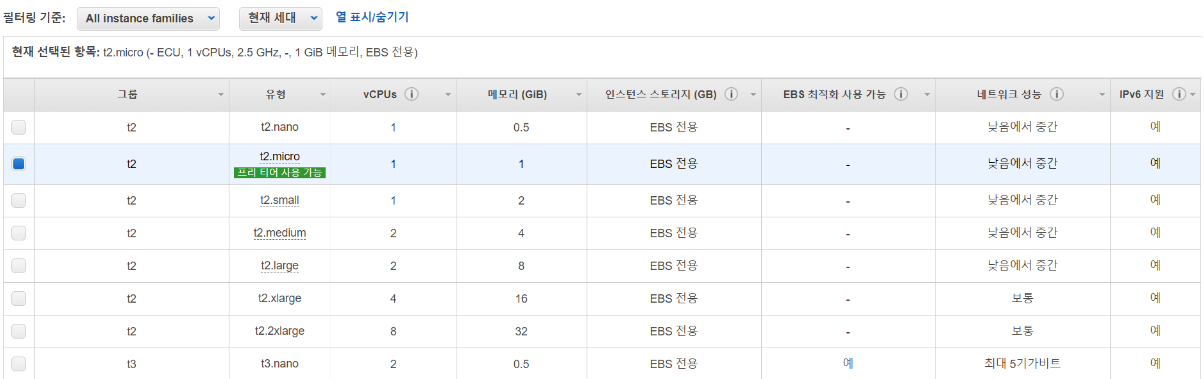Check the t2.xlarge row checkbox

pyautogui.click(x=19, y=298)
